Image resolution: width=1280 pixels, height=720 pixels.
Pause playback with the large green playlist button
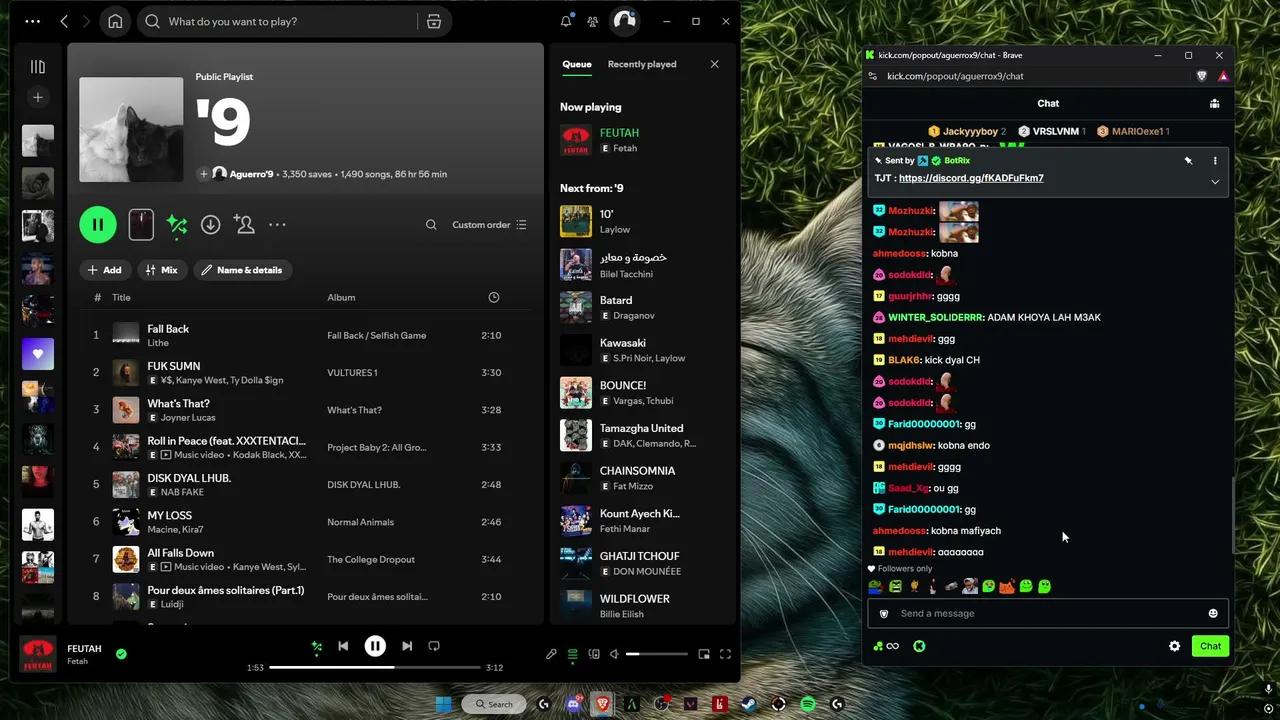point(98,225)
